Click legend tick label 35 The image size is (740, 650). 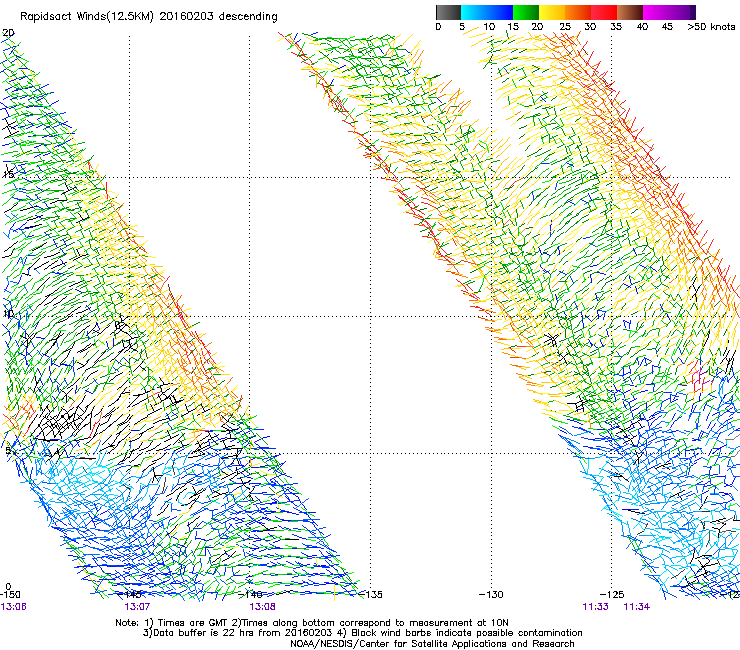pos(616,27)
